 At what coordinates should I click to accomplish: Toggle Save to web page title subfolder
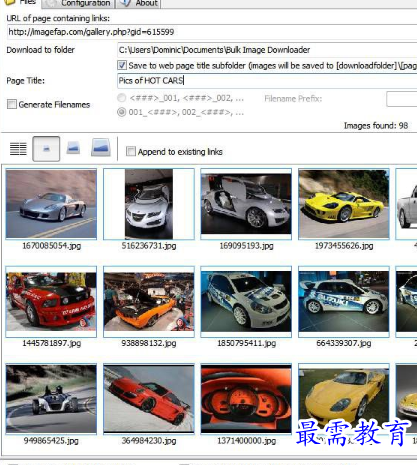pyautogui.click(x=122, y=65)
